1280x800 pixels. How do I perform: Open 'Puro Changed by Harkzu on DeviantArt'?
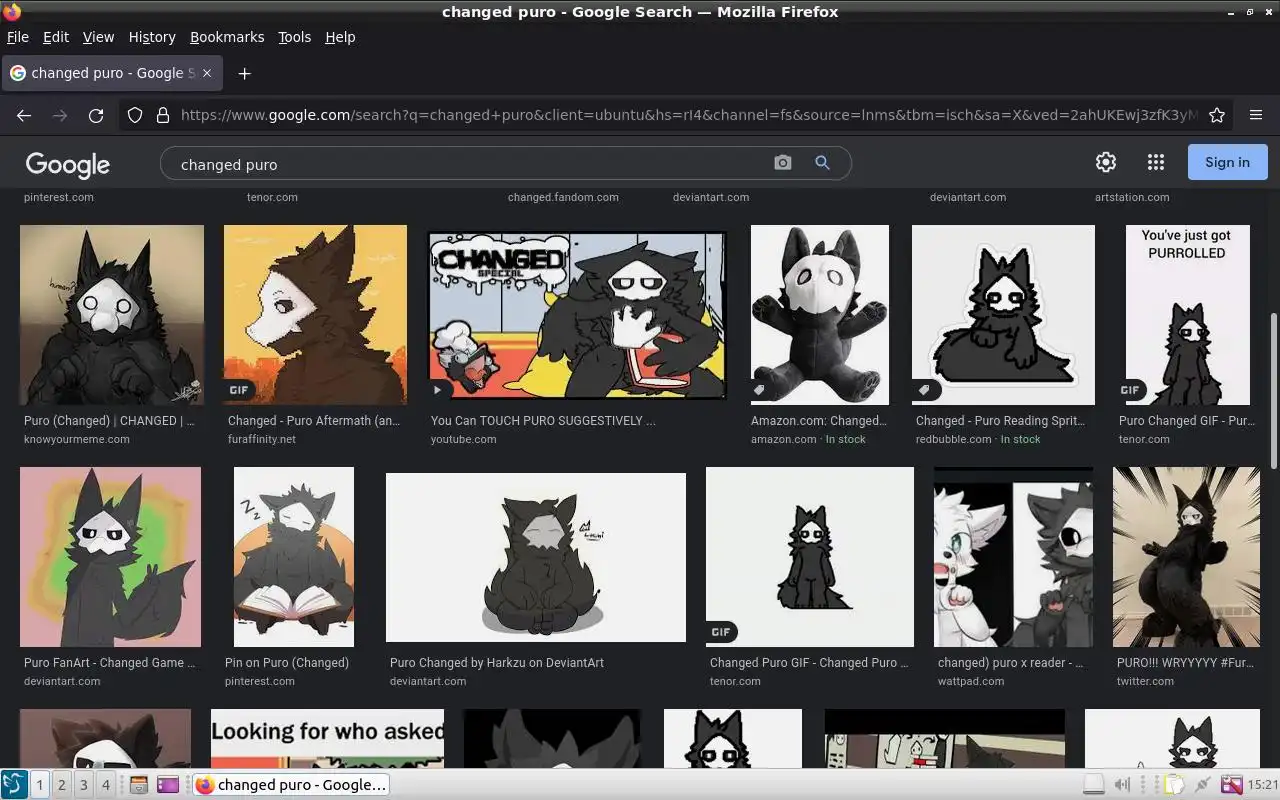[497, 663]
